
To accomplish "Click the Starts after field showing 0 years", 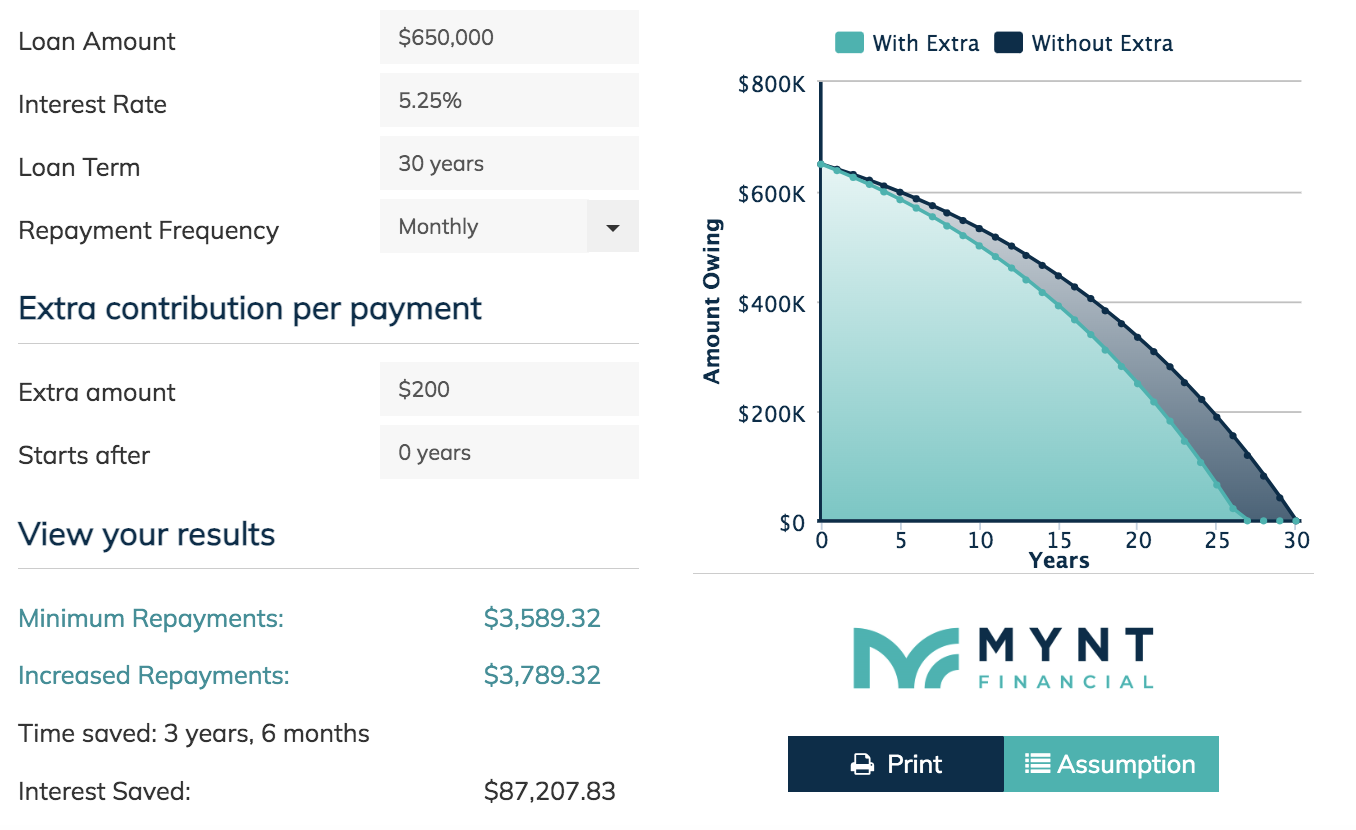I will (509, 452).
